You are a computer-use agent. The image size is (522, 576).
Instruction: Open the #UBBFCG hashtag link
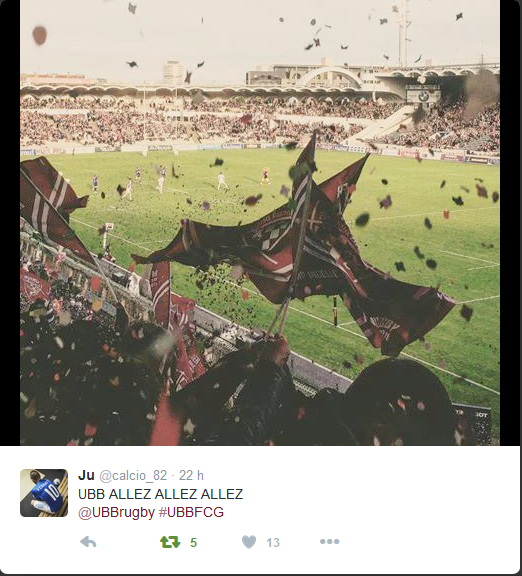[x=191, y=512]
